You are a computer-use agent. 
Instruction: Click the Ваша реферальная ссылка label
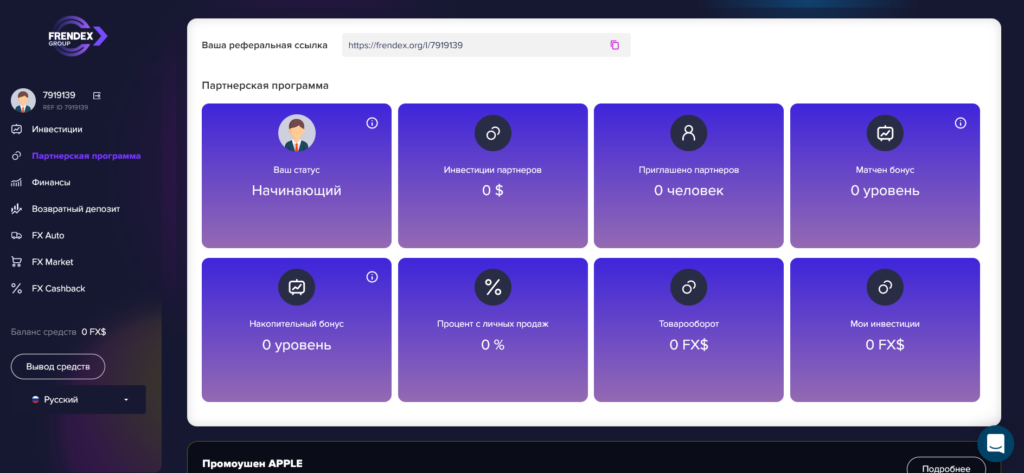point(264,45)
